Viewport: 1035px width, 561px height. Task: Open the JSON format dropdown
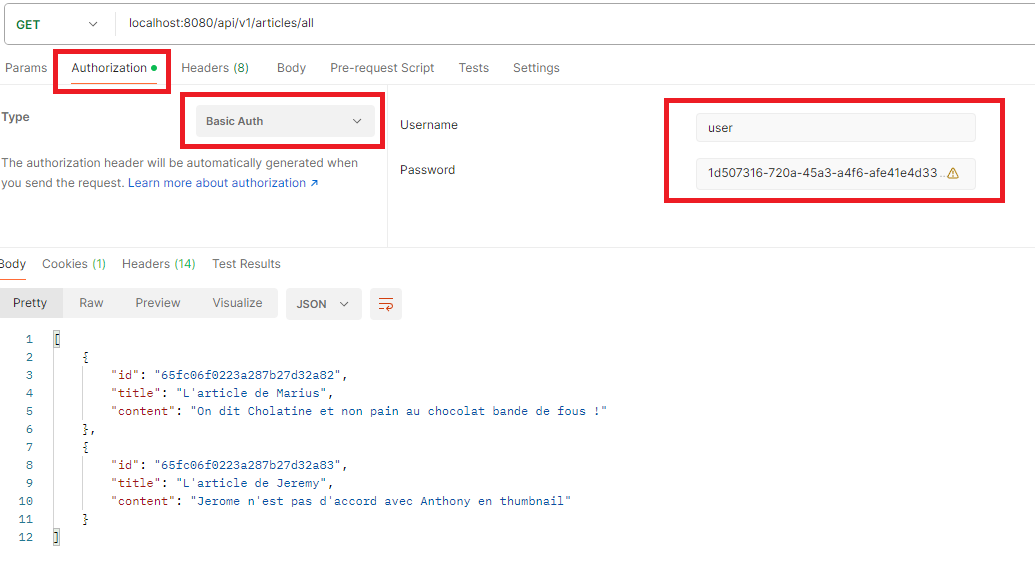(x=323, y=304)
